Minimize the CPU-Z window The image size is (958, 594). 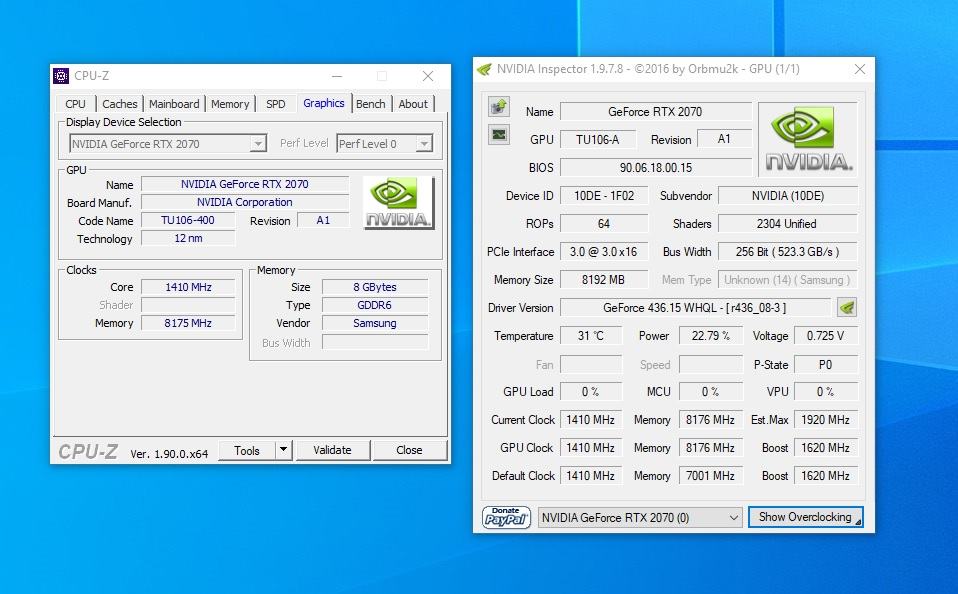pos(337,76)
